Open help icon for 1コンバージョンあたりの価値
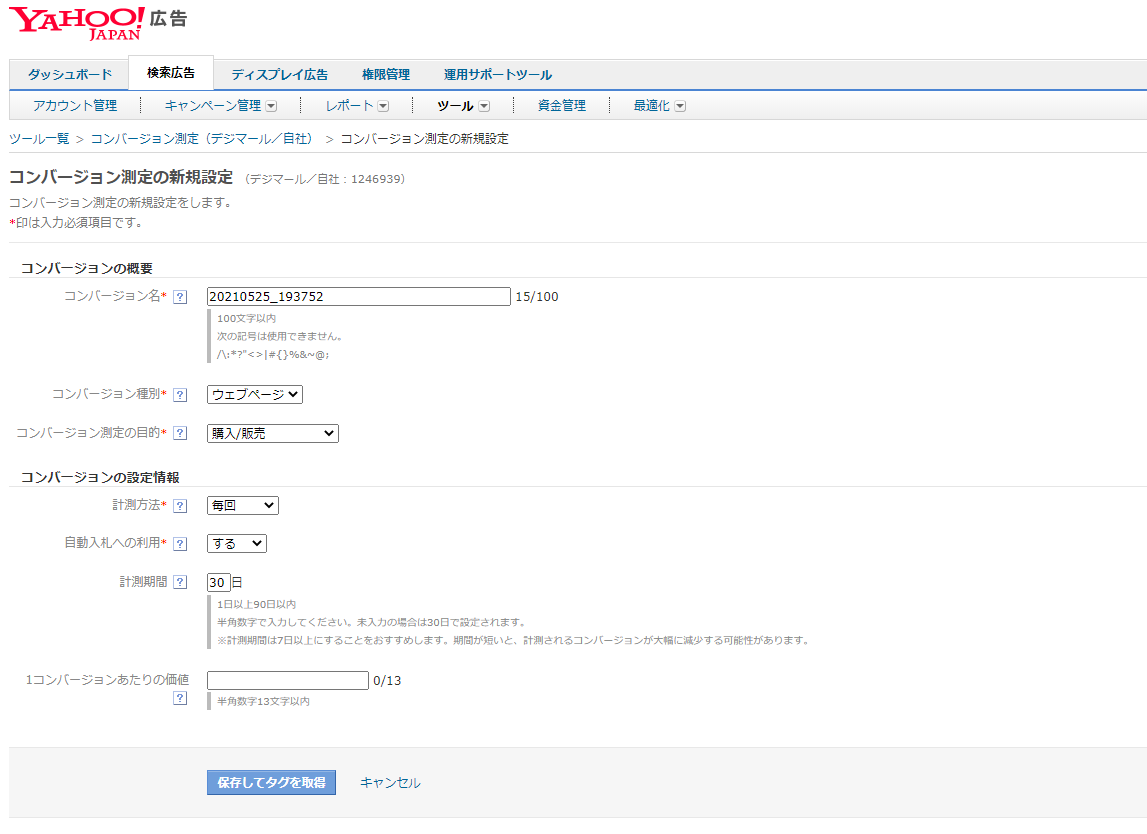The height and width of the screenshot is (834, 1147). (180, 699)
